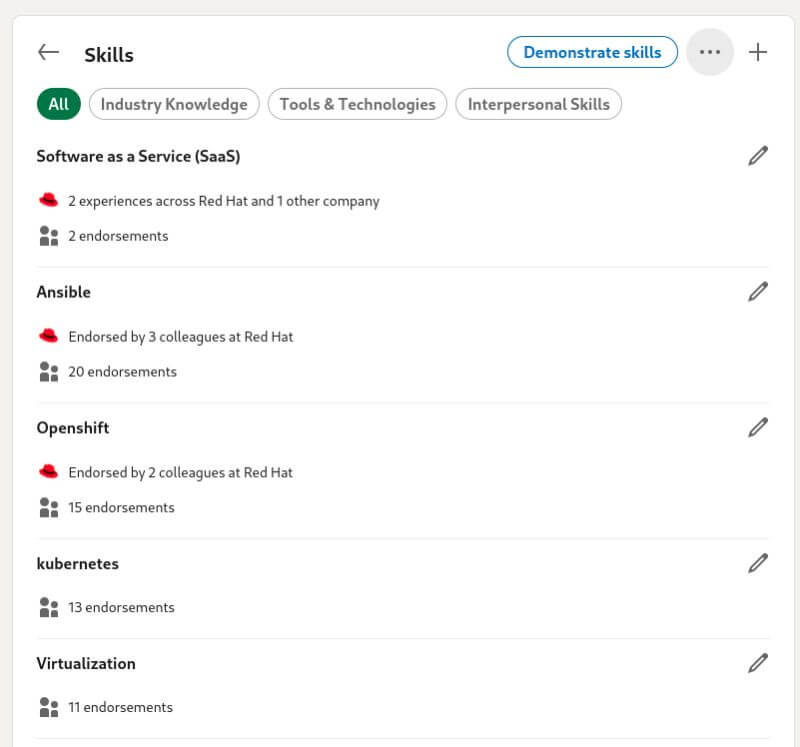This screenshot has height=747, width=800.
Task: Toggle the Industry Knowledge filter
Action: (x=174, y=104)
